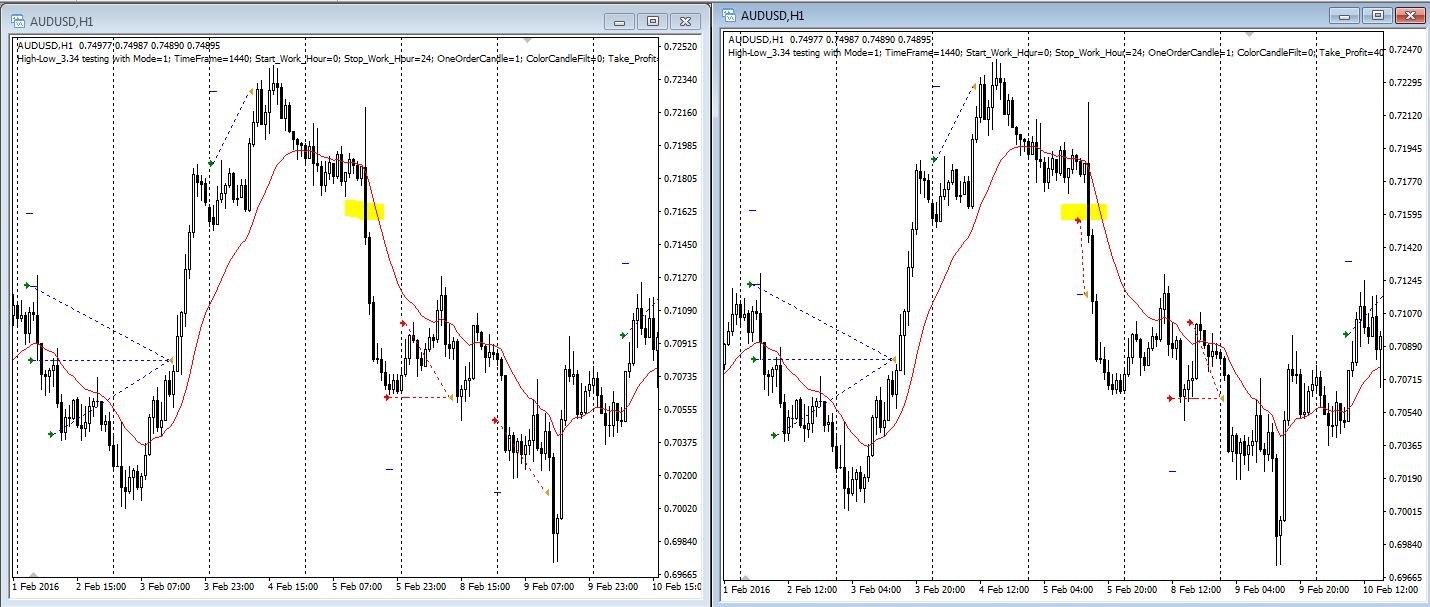Screen dimensions: 1430x607
Task: Click the 1 Feb 2016 label in left chart
Action: [x=37, y=588]
